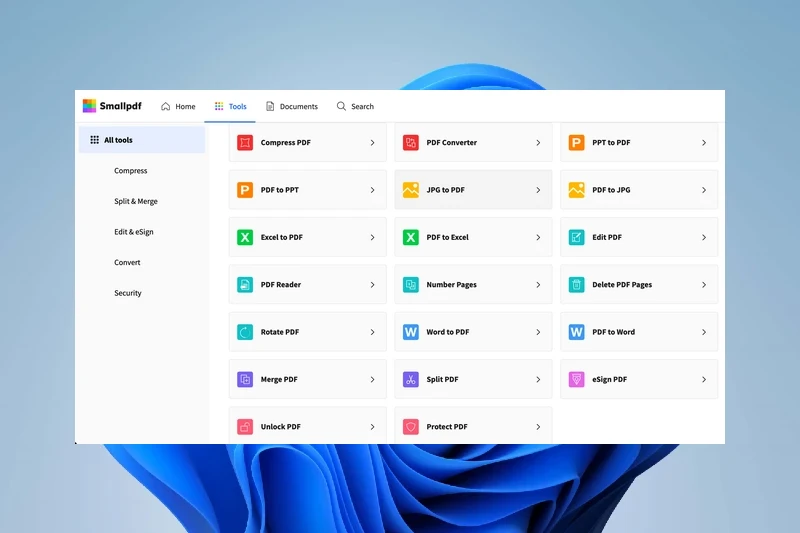Select Split & Merge in the sidebar
Viewport: 800px width, 533px height.
[136, 201]
